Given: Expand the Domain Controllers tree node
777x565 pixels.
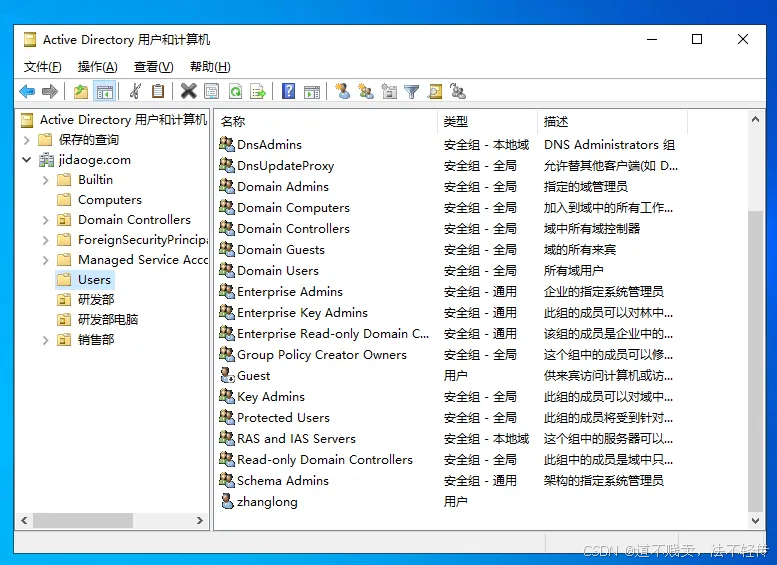Looking at the screenshot, I should tap(46, 220).
